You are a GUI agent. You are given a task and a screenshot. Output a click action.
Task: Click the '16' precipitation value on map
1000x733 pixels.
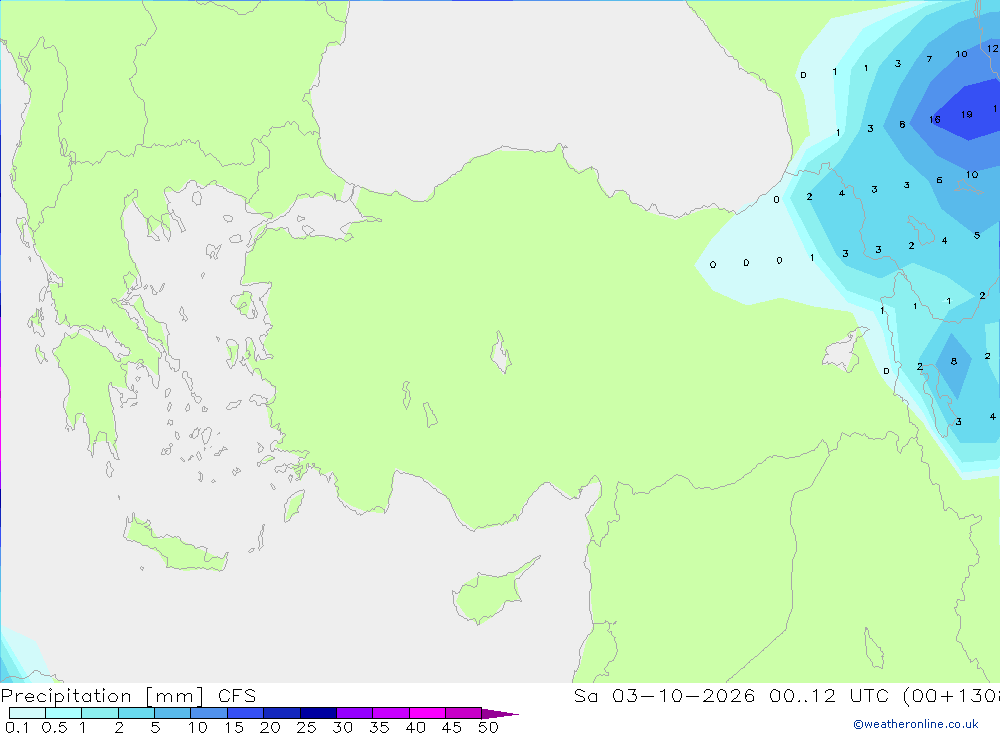[x=935, y=119]
